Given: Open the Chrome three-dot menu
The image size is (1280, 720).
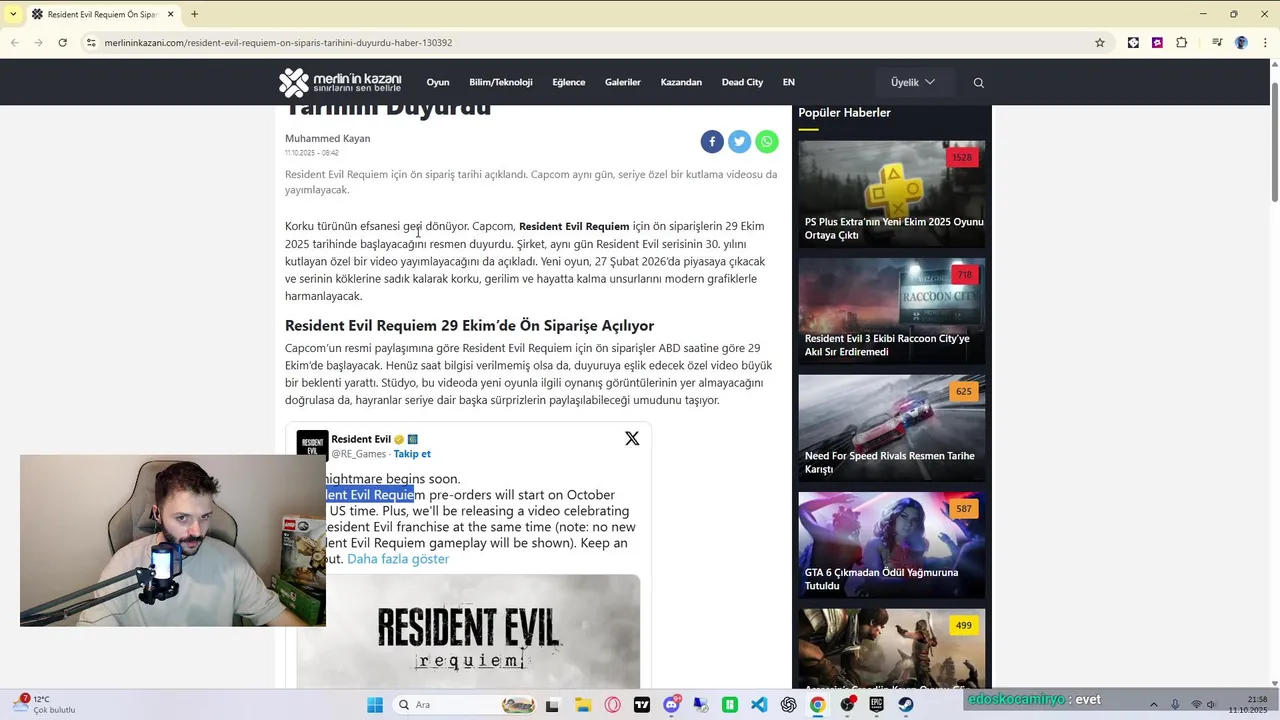Looking at the screenshot, I should (x=1264, y=43).
